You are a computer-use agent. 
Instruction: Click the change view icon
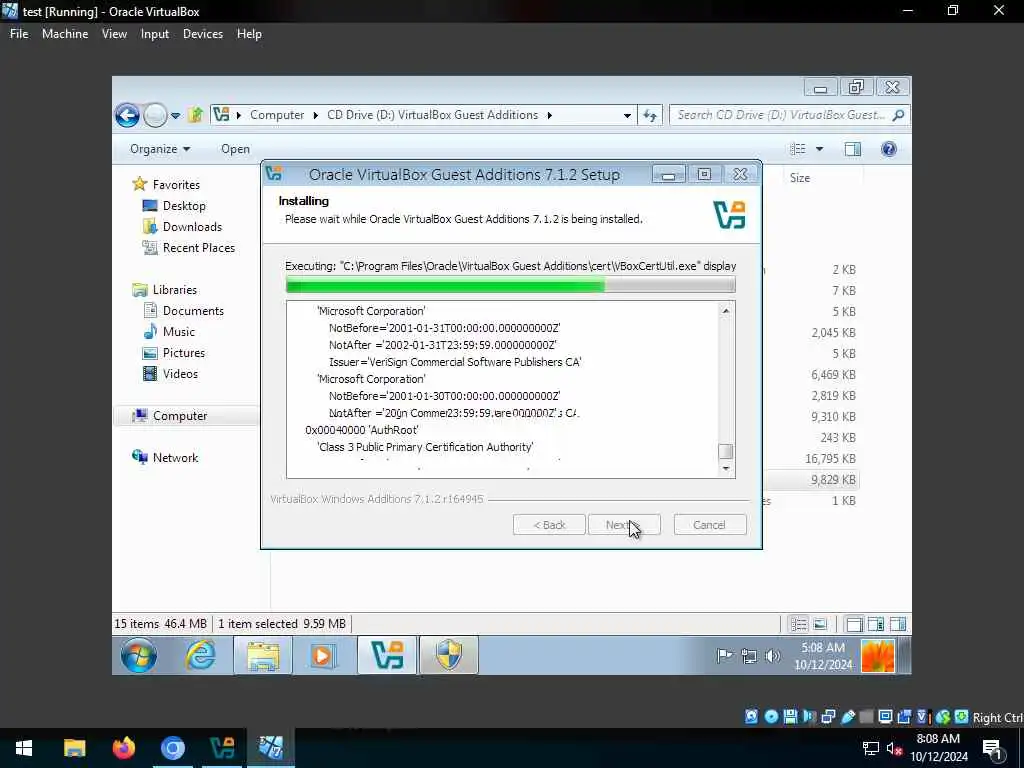[798, 149]
